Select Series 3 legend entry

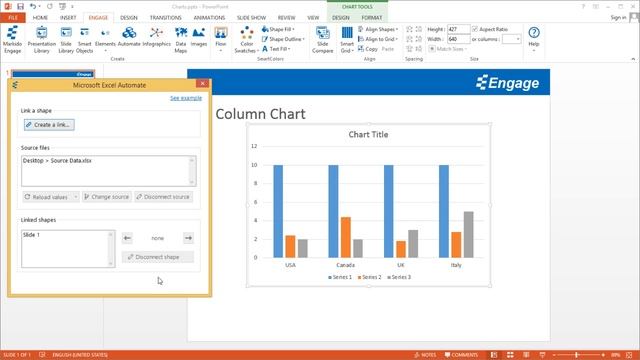(399, 277)
